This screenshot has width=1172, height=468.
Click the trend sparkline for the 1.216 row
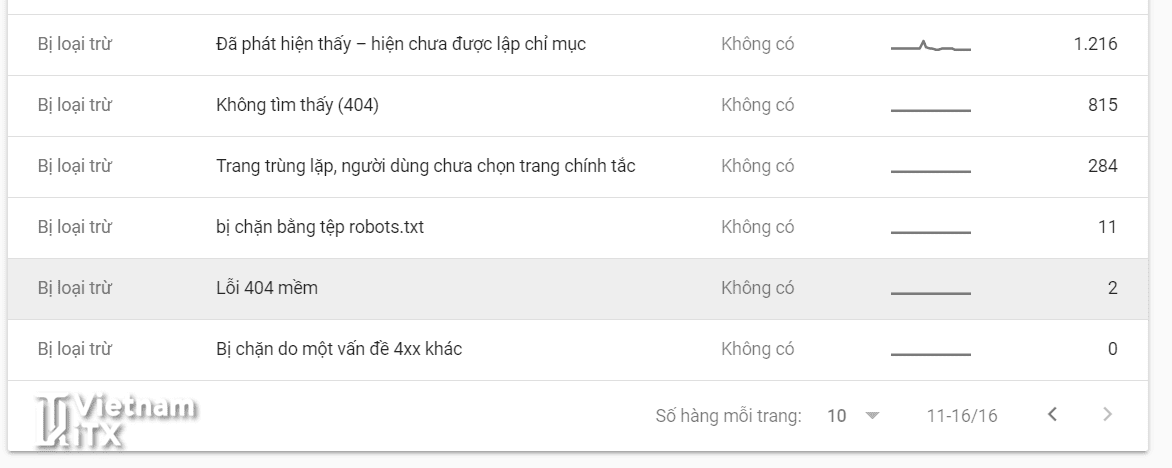pos(930,45)
